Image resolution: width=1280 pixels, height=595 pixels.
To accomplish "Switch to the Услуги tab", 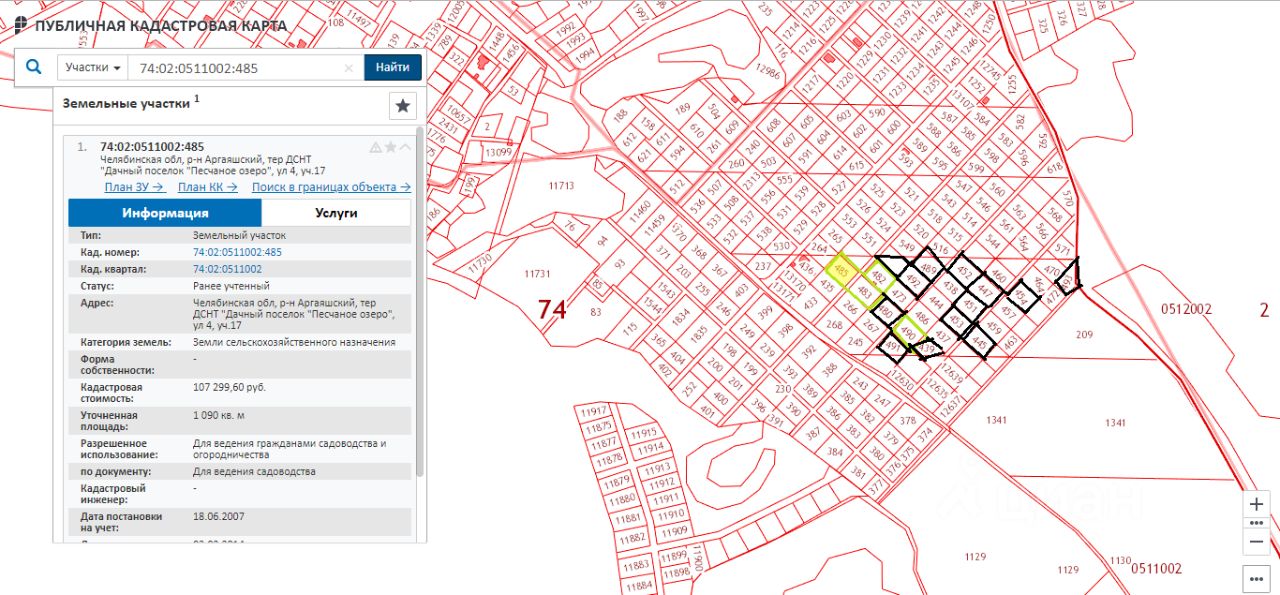I will (336, 213).
